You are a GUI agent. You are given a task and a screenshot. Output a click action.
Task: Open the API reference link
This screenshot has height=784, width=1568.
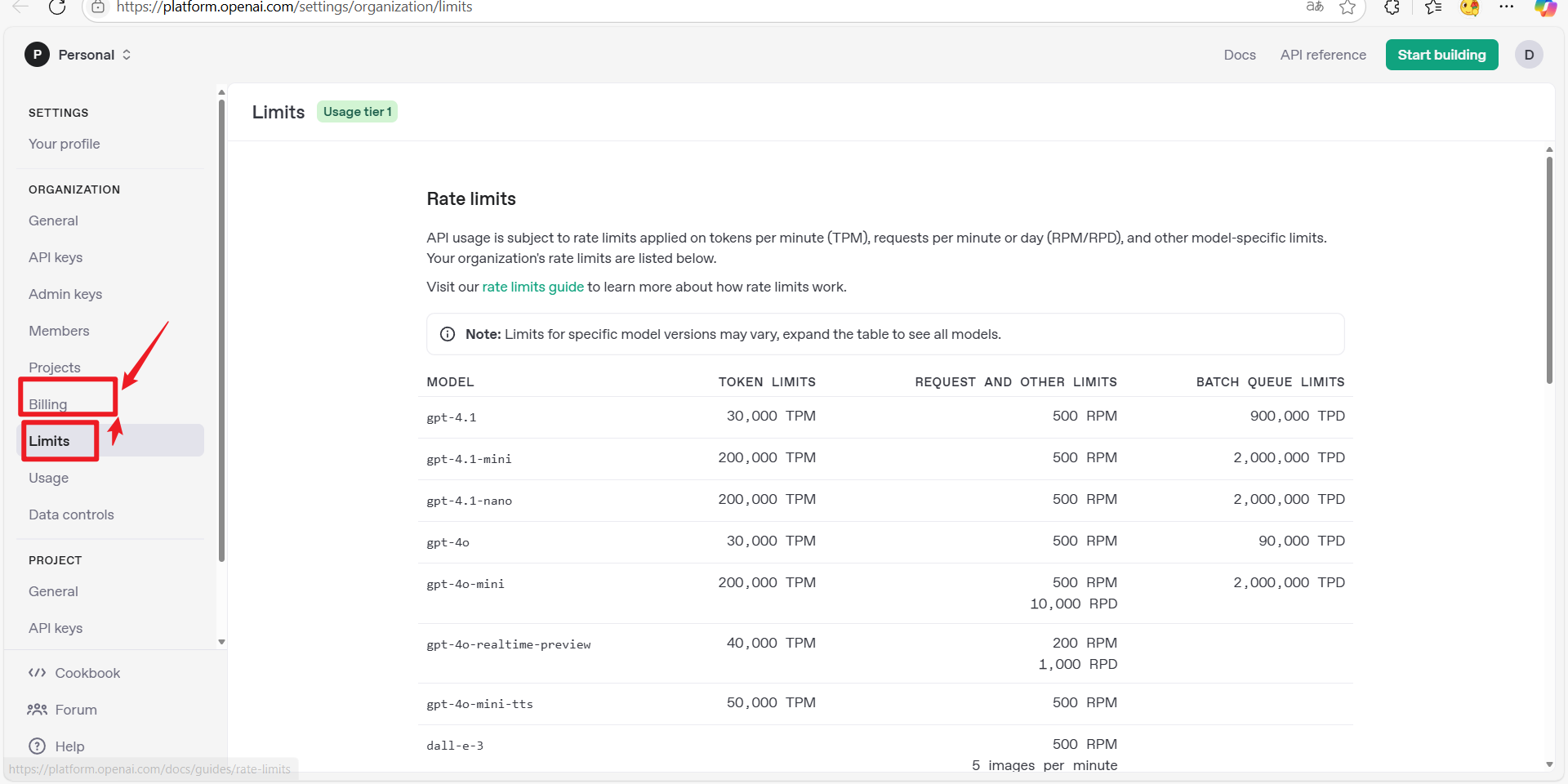[x=1323, y=55]
